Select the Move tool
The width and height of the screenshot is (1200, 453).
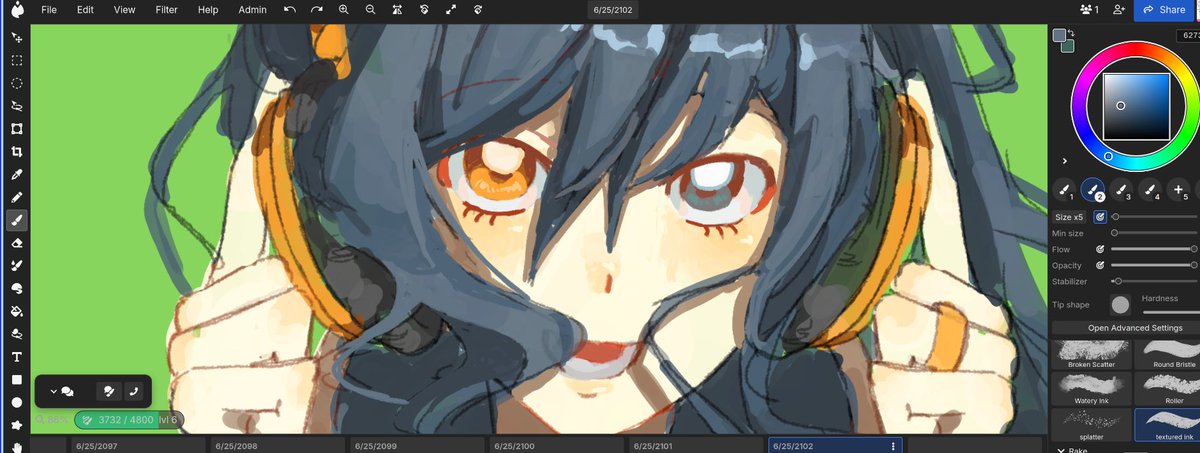(16, 37)
